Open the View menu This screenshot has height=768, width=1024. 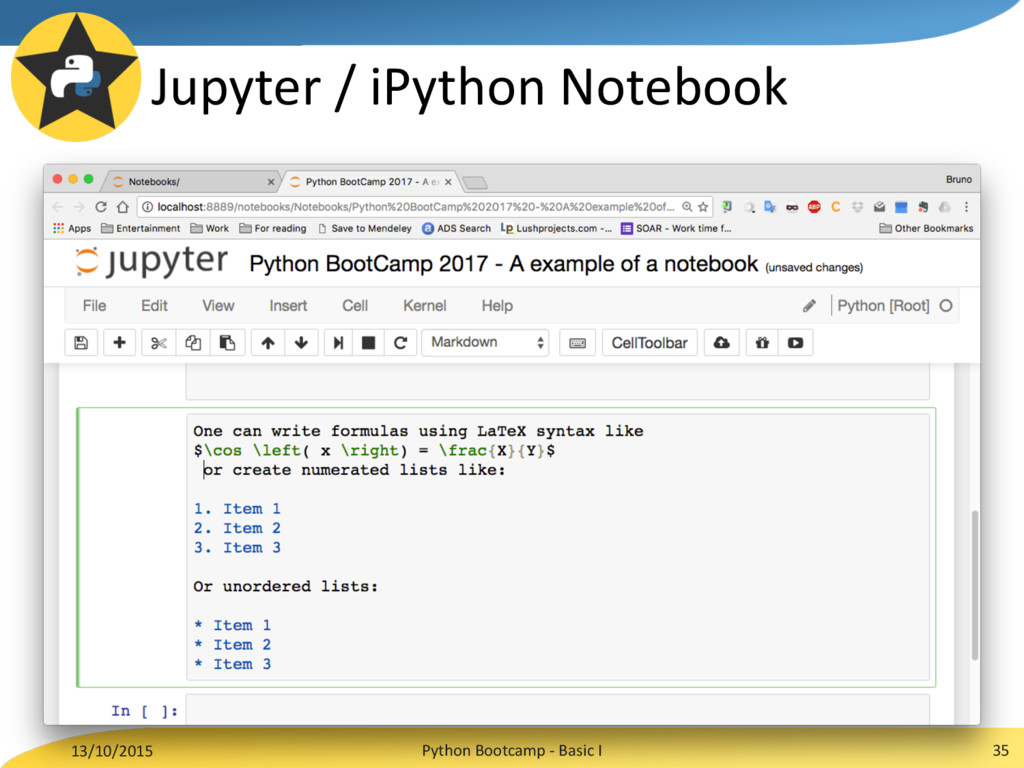218,306
